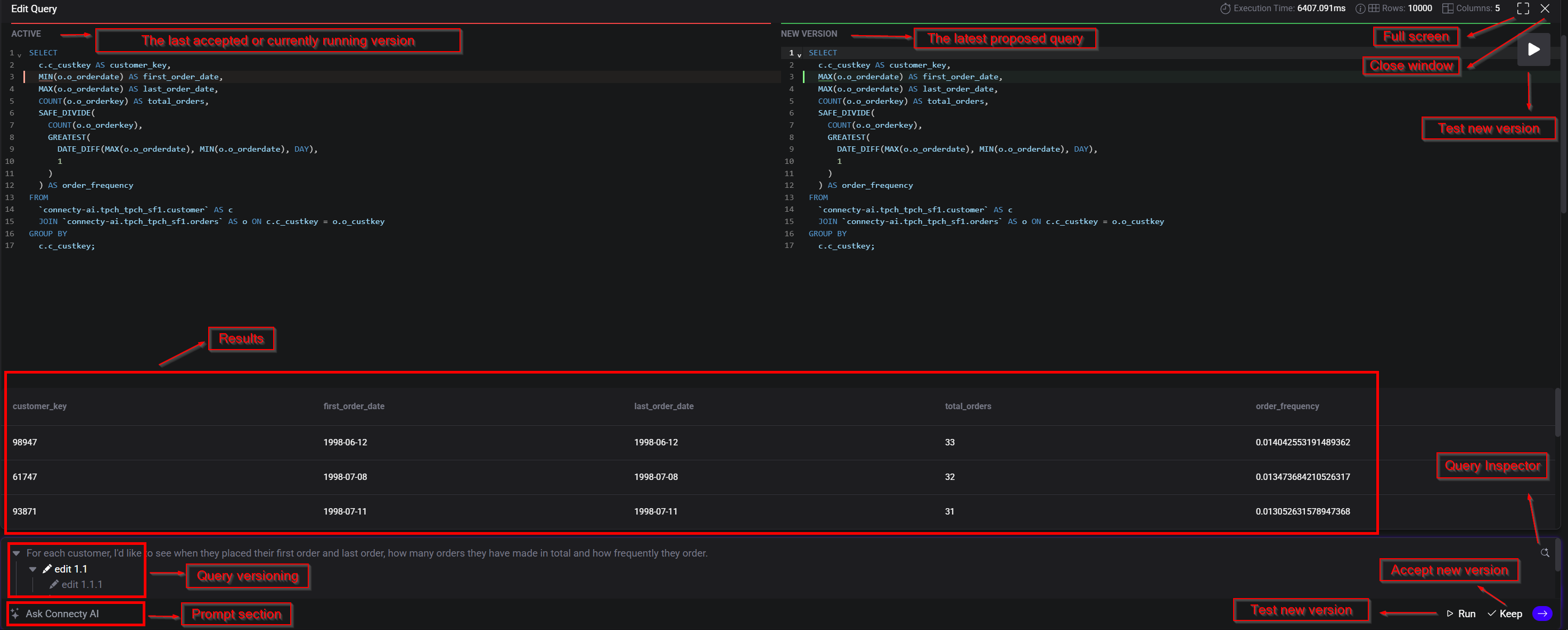Click the large play button to test query

[x=1533, y=49]
